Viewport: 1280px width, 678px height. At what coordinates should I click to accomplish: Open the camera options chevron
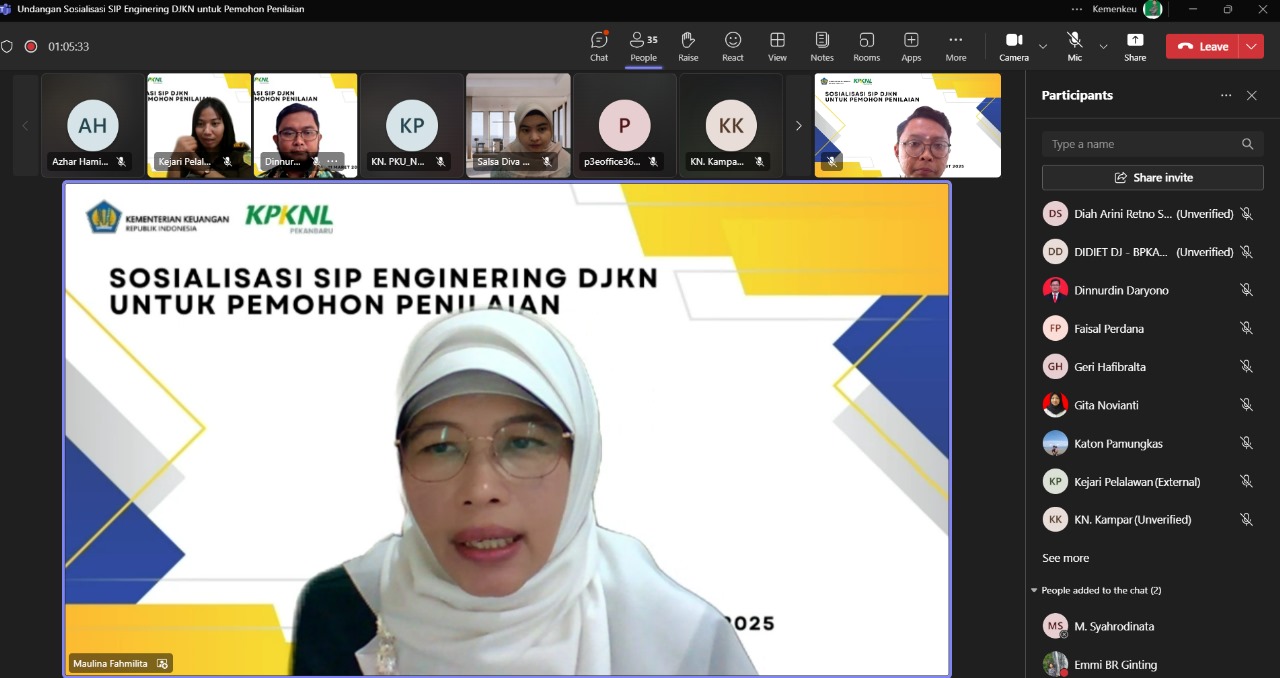point(1042,46)
